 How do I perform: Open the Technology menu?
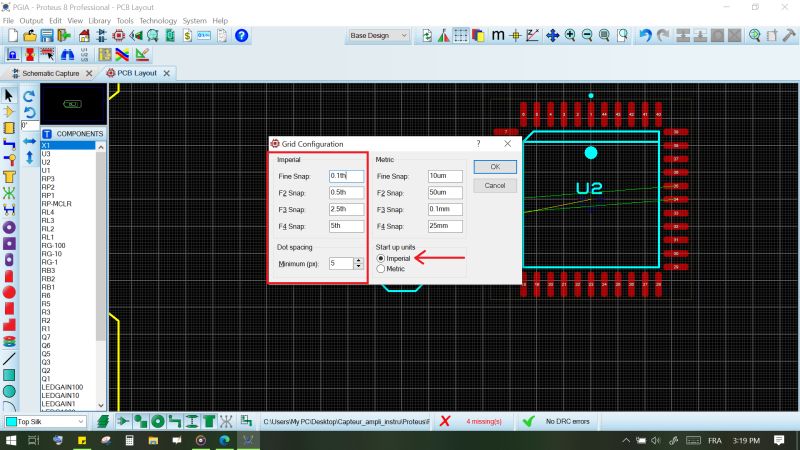pyautogui.click(x=158, y=21)
